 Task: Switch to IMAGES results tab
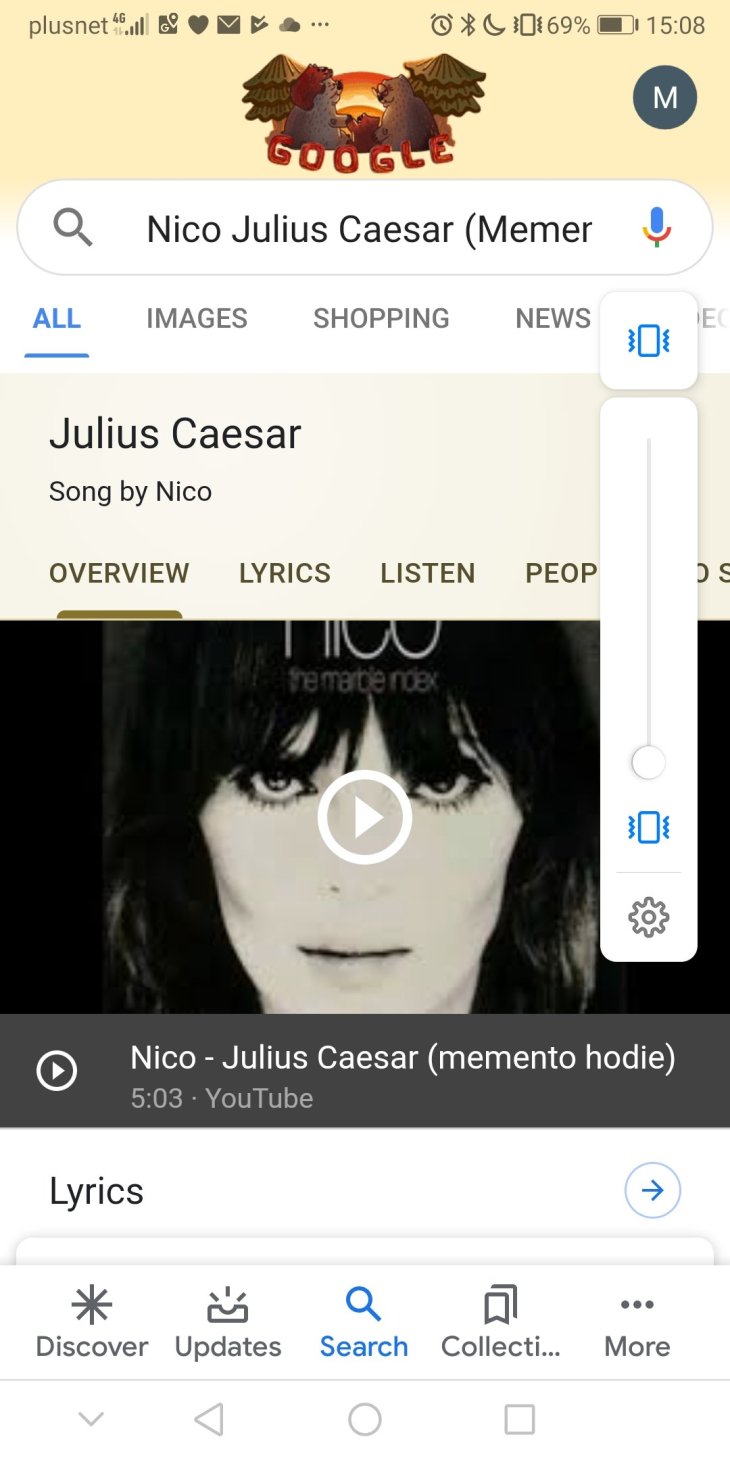click(197, 318)
